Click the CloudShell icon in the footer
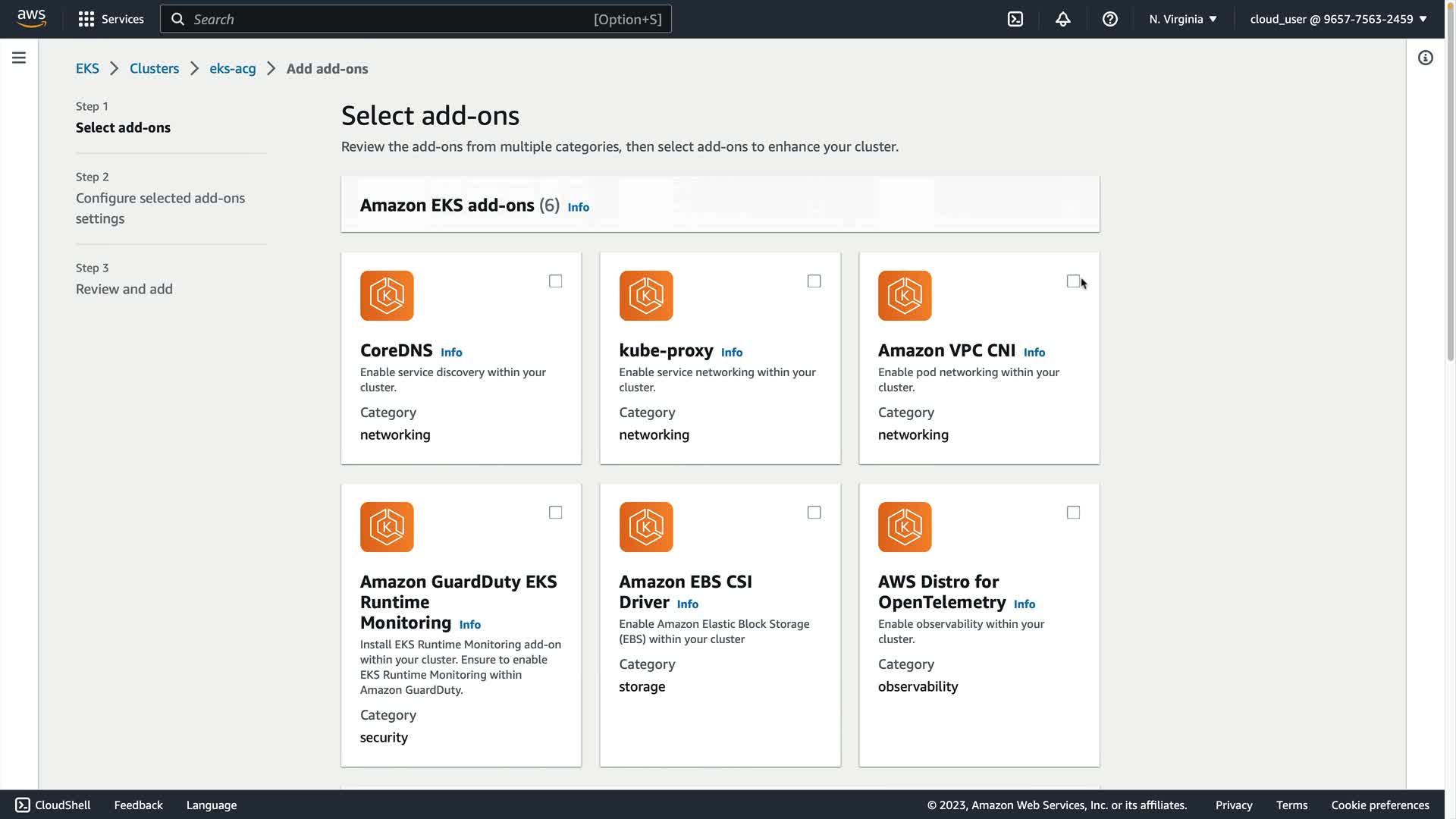Viewport: 1456px width, 819px height. (x=23, y=805)
